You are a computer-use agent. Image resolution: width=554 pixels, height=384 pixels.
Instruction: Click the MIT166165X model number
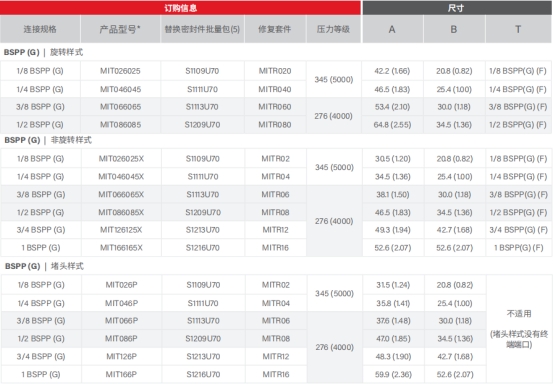pos(121,248)
